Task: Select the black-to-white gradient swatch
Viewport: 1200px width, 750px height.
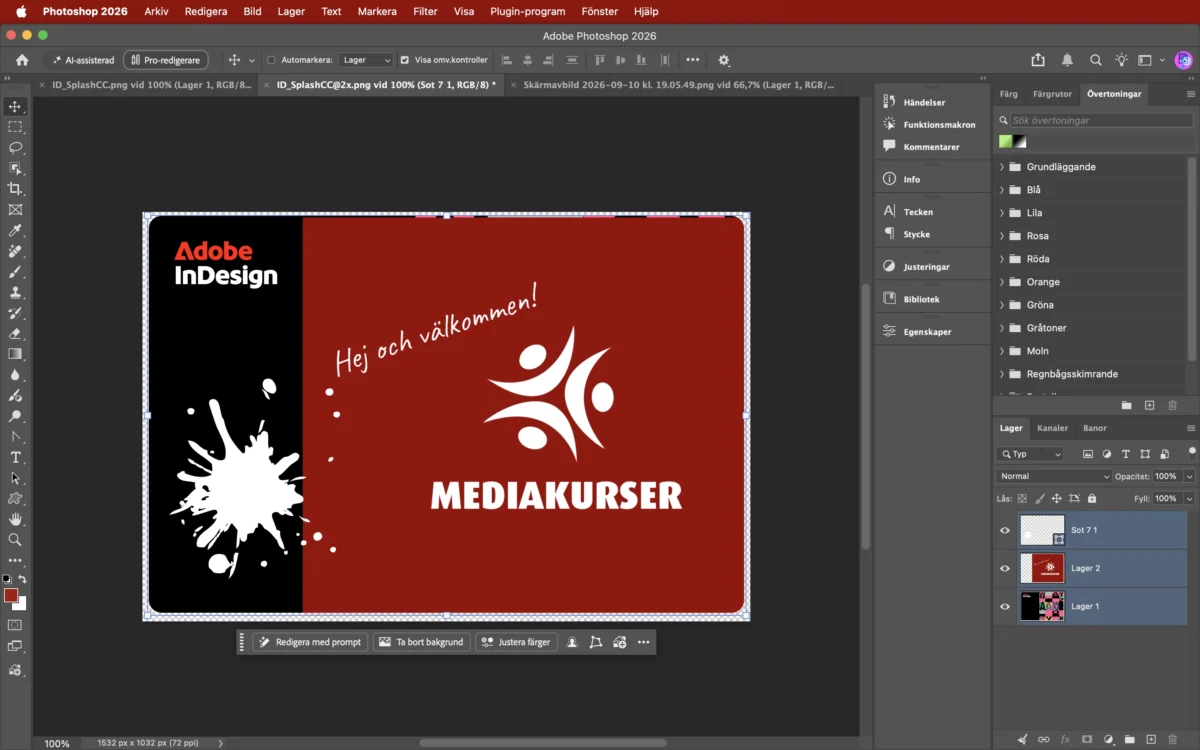Action: coord(1020,142)
